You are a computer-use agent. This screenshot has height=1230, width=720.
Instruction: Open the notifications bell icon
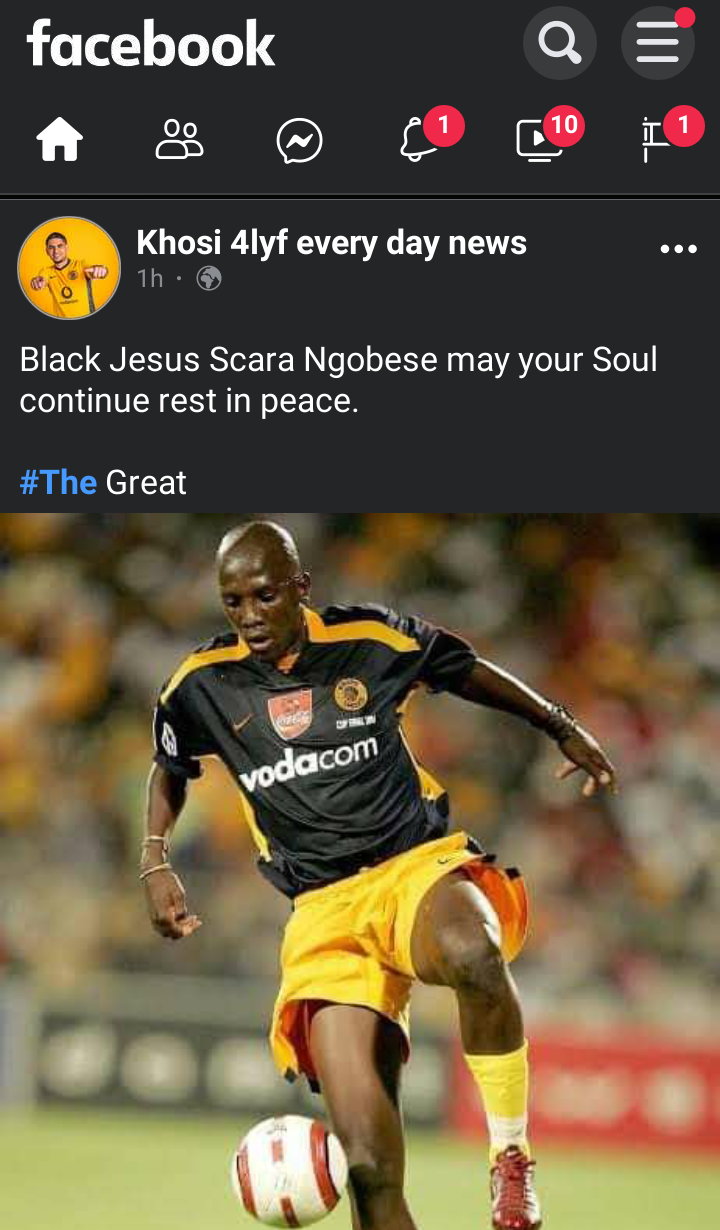click(x=419, y=141)
